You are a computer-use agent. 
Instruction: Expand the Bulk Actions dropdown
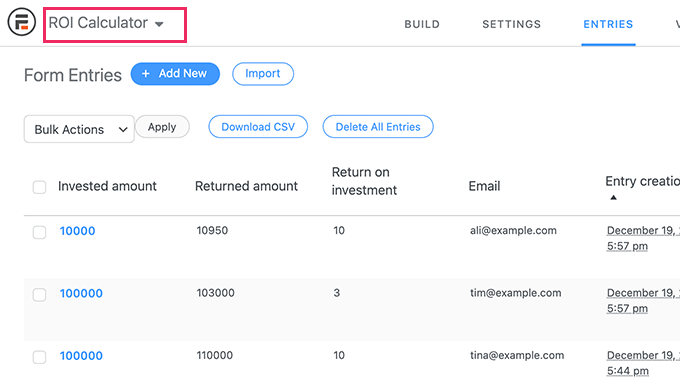79,129
